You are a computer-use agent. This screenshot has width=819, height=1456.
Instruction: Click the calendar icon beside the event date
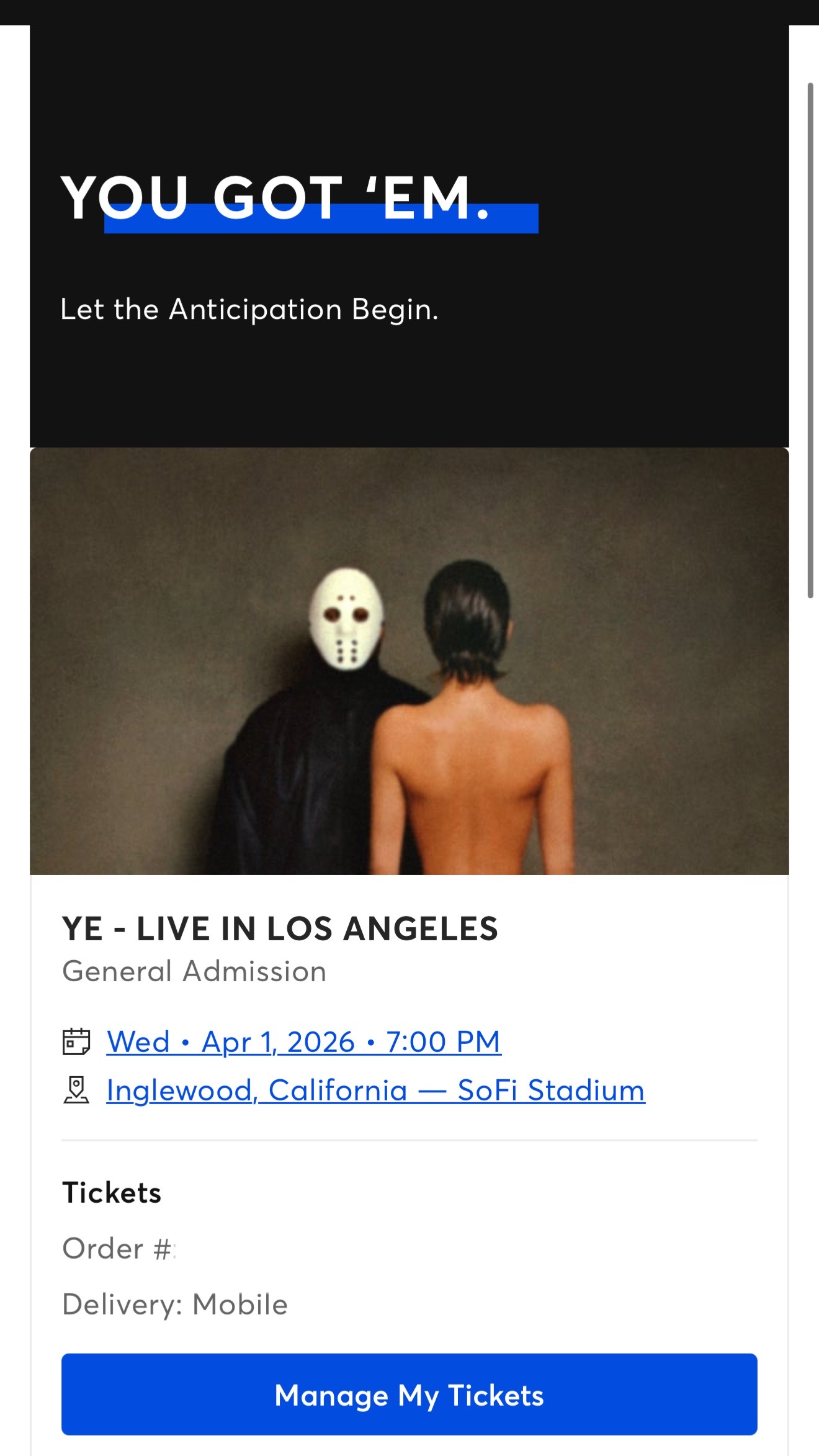76,1041
